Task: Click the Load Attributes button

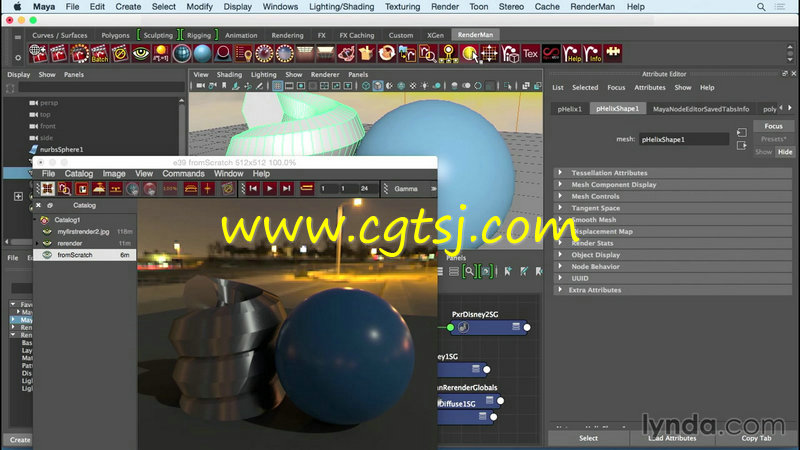Action: click(672, 438)
